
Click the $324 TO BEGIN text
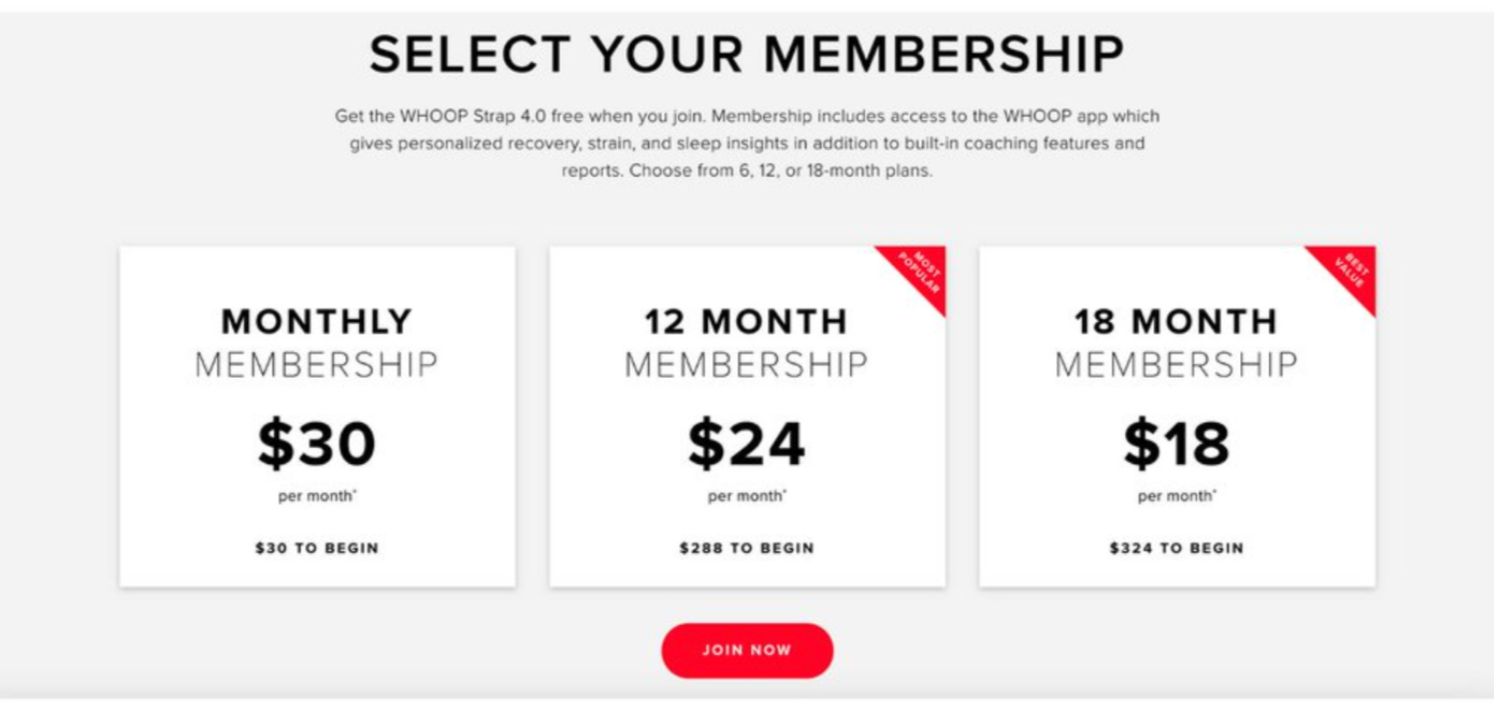click(x=1177, y=548)
